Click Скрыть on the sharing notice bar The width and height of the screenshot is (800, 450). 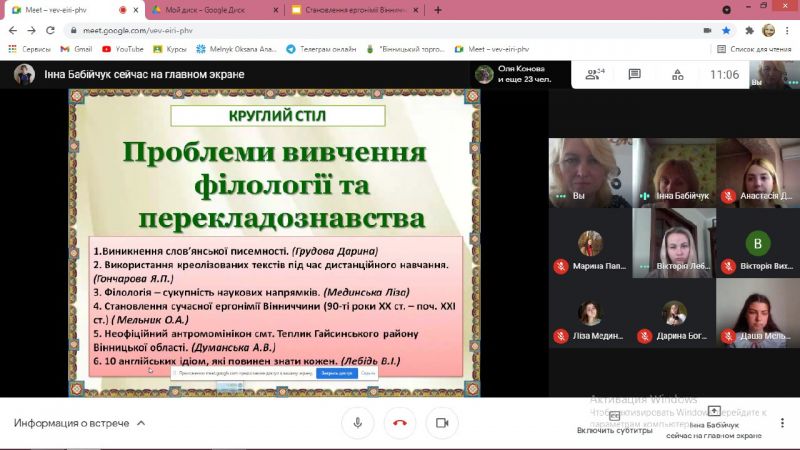click(x=368, y=373)
